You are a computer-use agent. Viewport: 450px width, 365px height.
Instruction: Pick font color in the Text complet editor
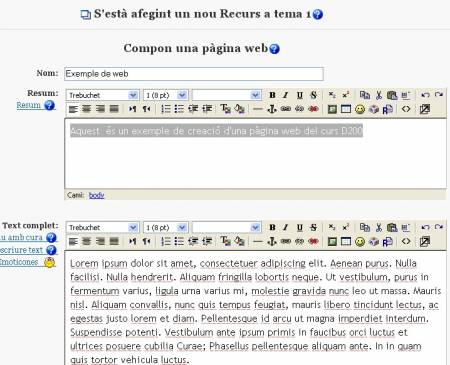[226, 241]
